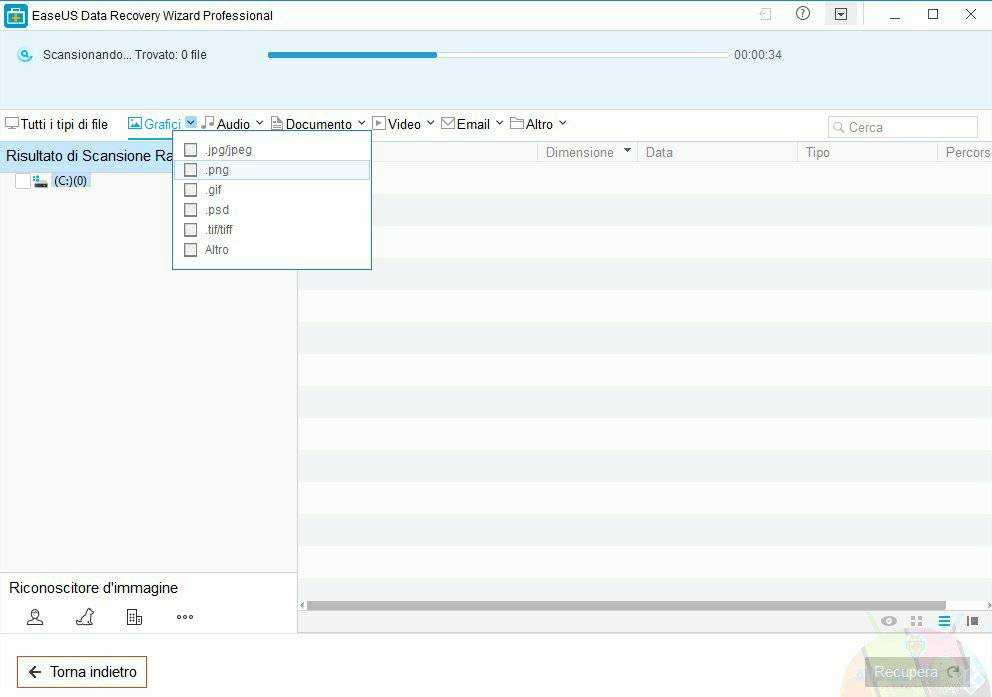Select Tutti i tipi di file tab
The image size is (992, 697).
(57, 124)
